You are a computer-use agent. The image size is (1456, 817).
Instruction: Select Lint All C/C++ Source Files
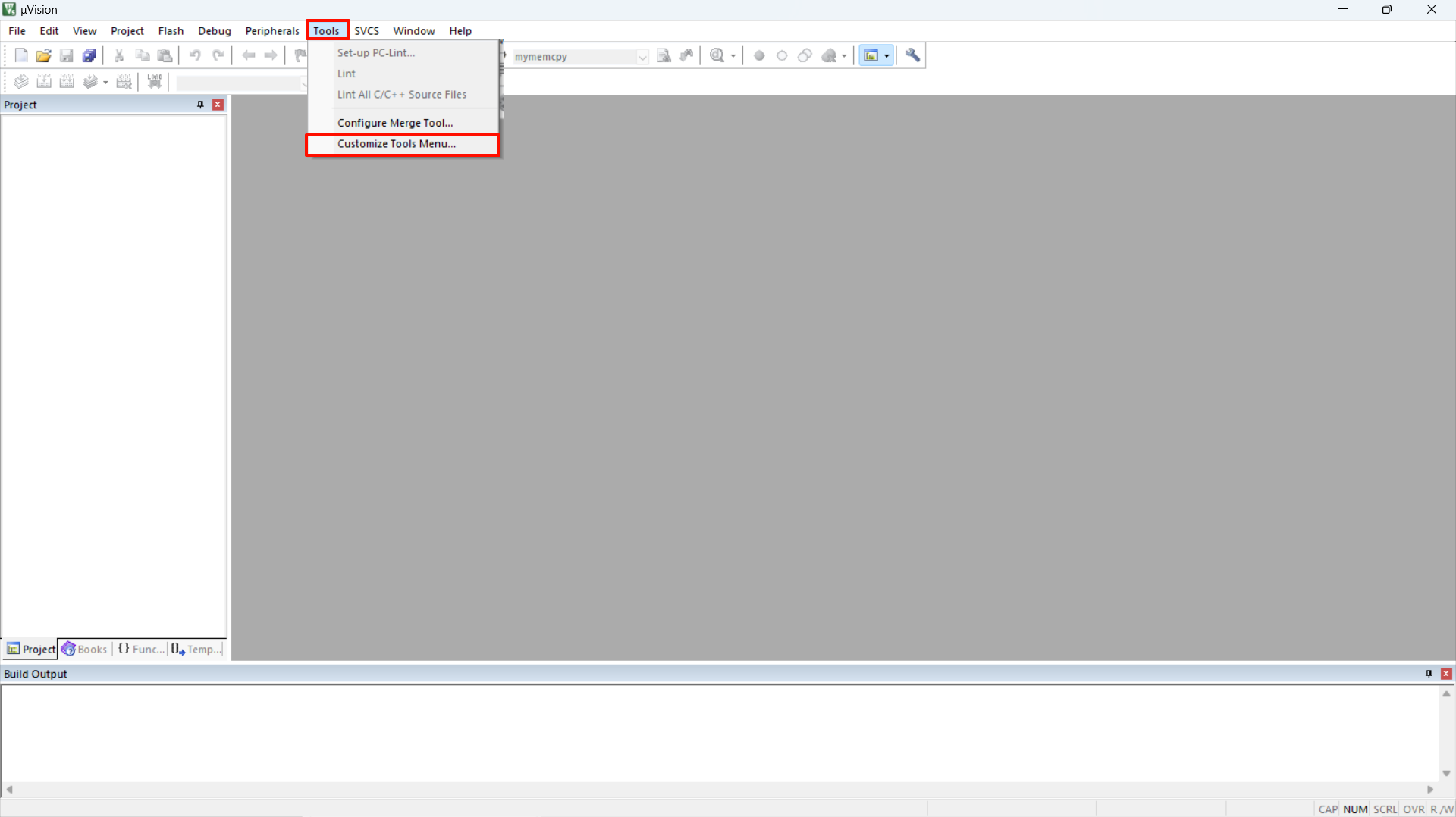403,94
